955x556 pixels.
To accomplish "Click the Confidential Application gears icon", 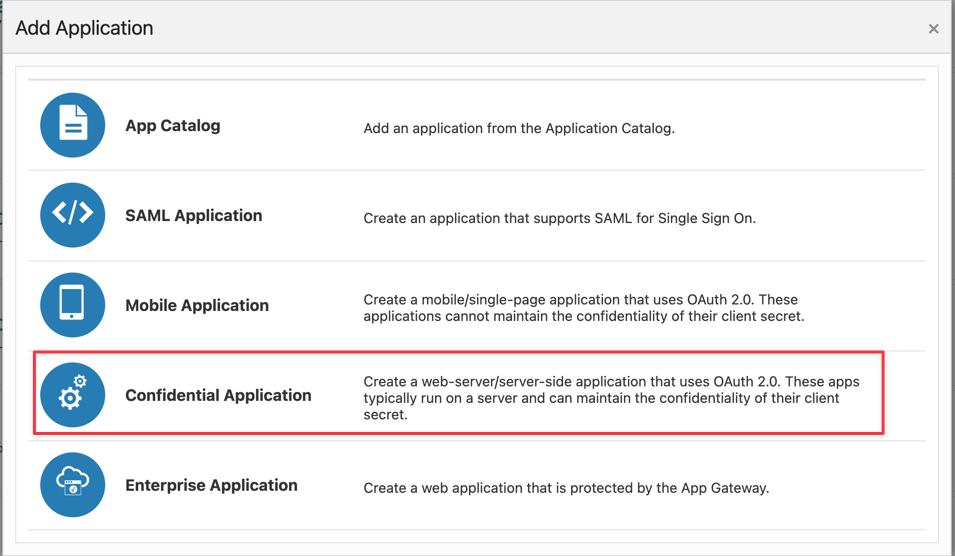I will (72, 395).
